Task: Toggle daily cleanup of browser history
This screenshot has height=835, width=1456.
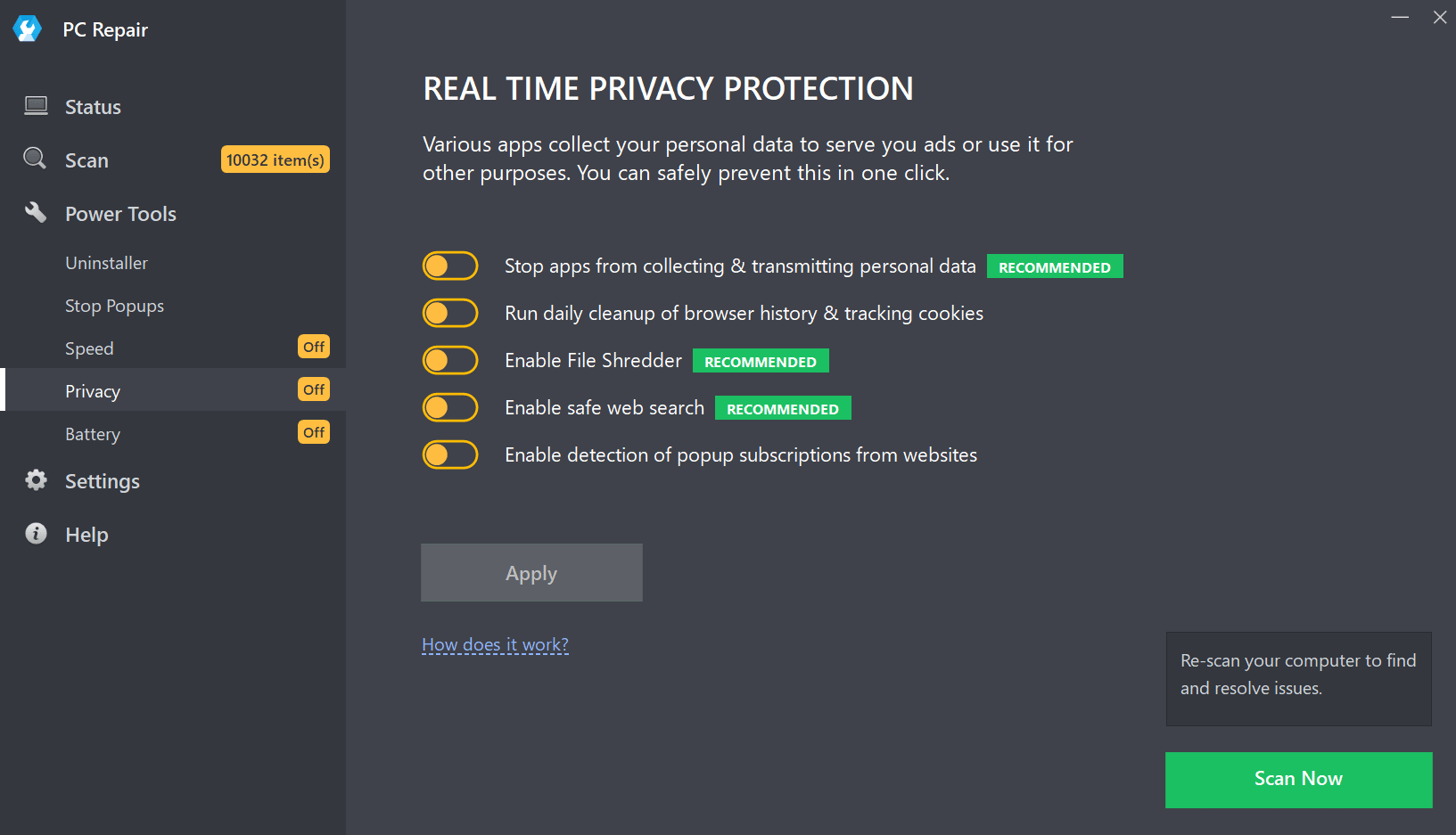Action: pos(450,313)
